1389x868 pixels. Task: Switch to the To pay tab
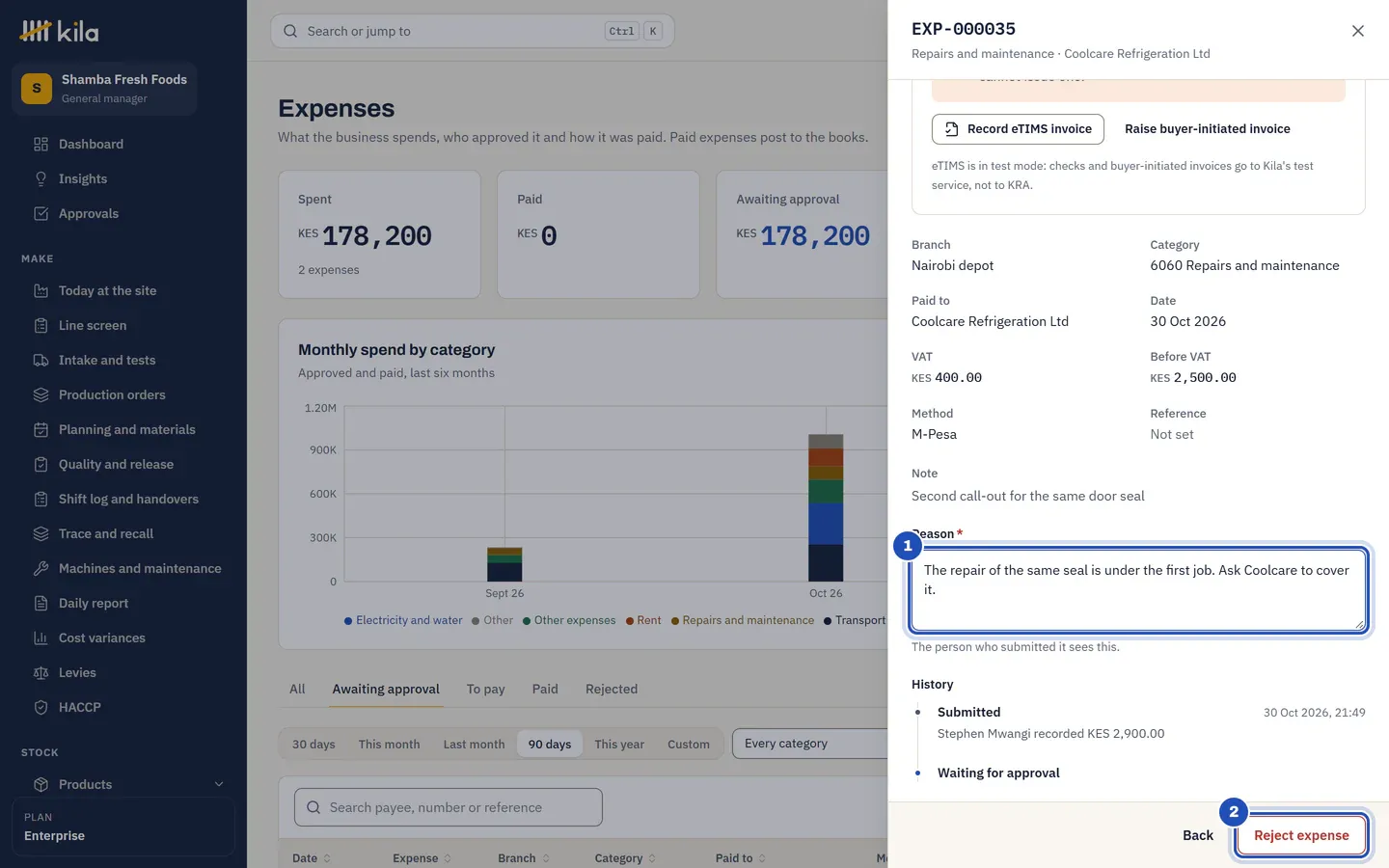point(486,689)
